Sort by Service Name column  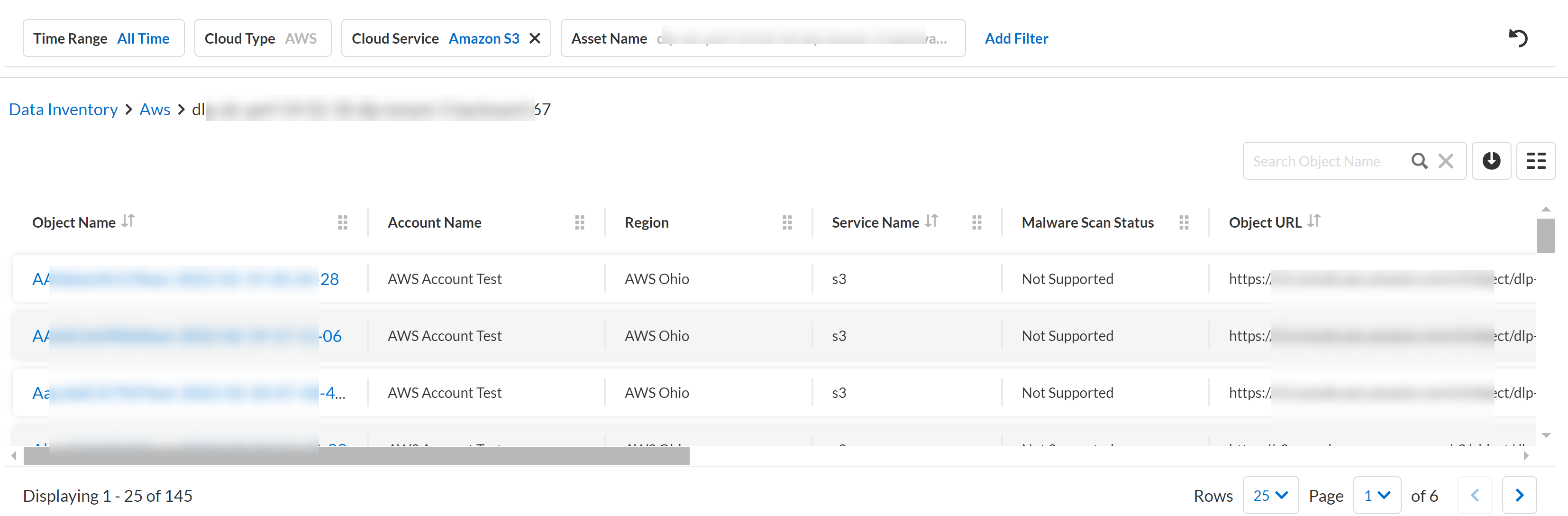click(931, 221)
